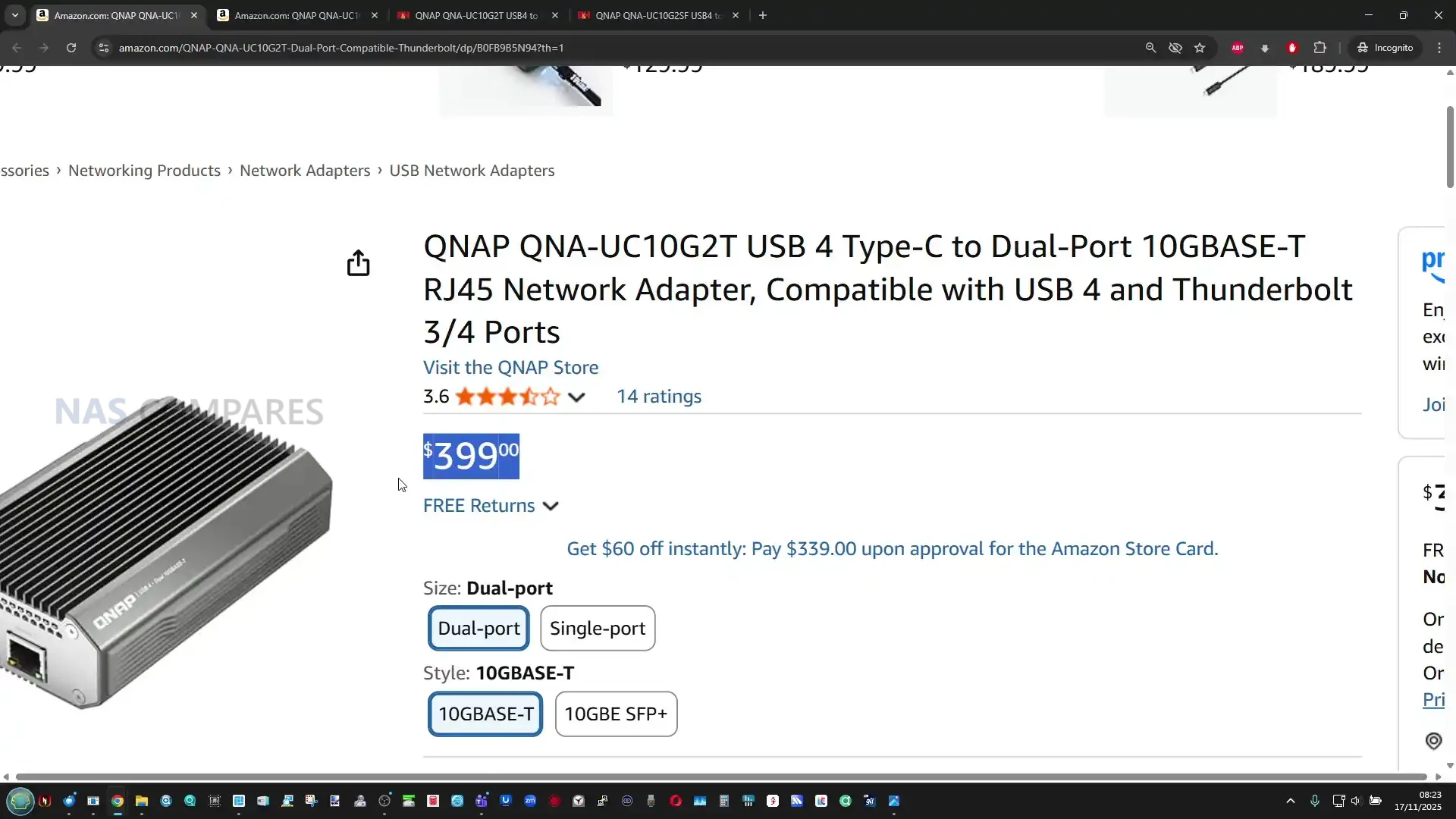Click the QNAP adapter product image
Screen dimensions: 1456x819
click(x=167, y=554)
